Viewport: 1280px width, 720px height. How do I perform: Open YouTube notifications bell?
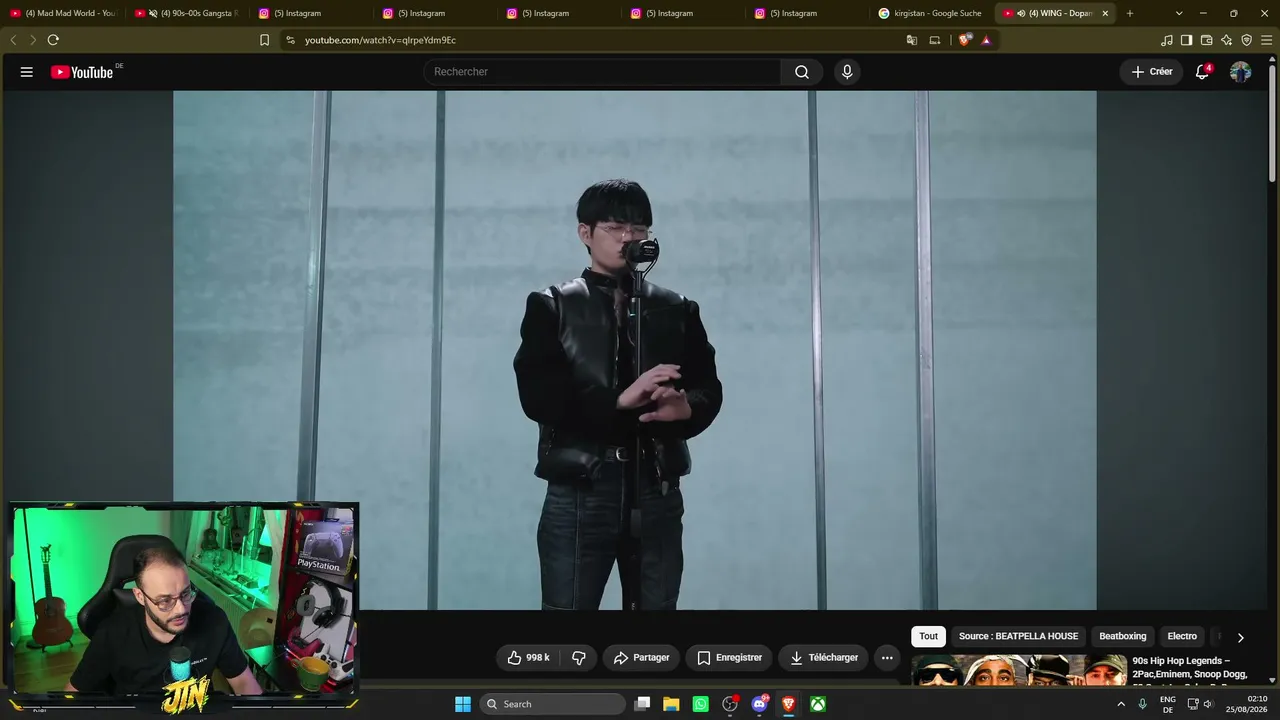(x=1203, y=72)
